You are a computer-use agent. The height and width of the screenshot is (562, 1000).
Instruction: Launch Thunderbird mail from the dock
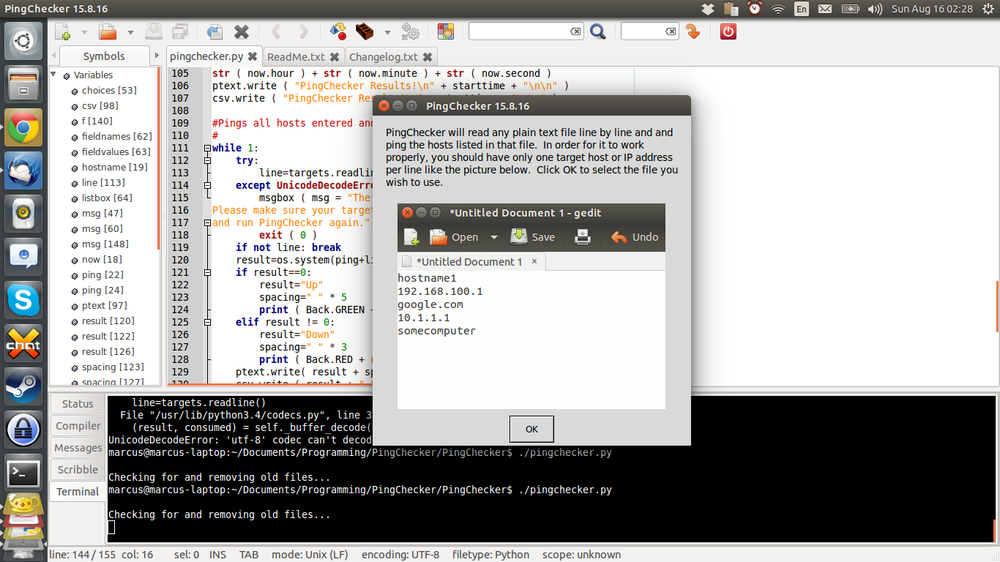click(24, 171)
